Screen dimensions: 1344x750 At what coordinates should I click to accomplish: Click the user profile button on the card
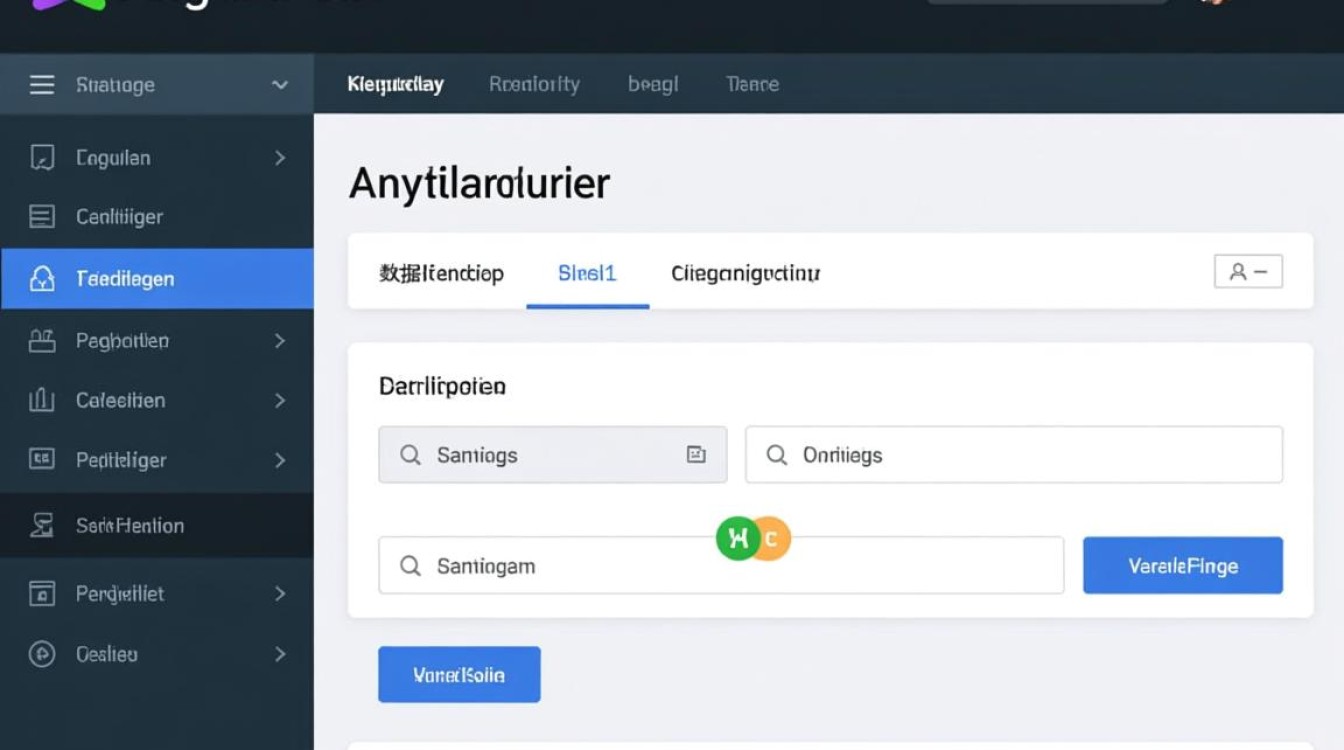point(1248,271)
